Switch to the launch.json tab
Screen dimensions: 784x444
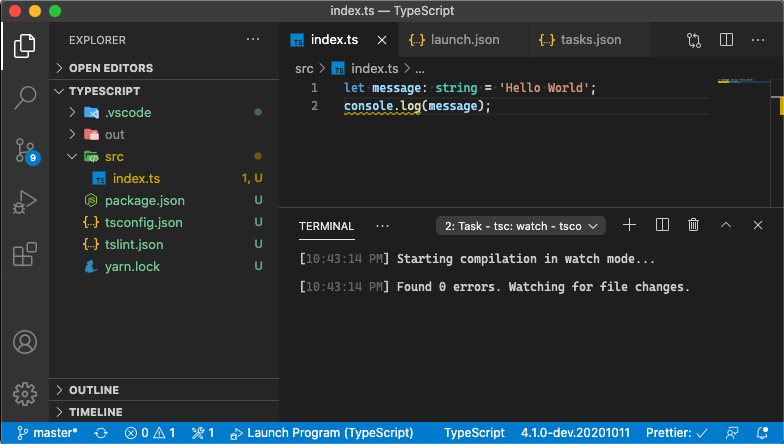pos(464,40)
